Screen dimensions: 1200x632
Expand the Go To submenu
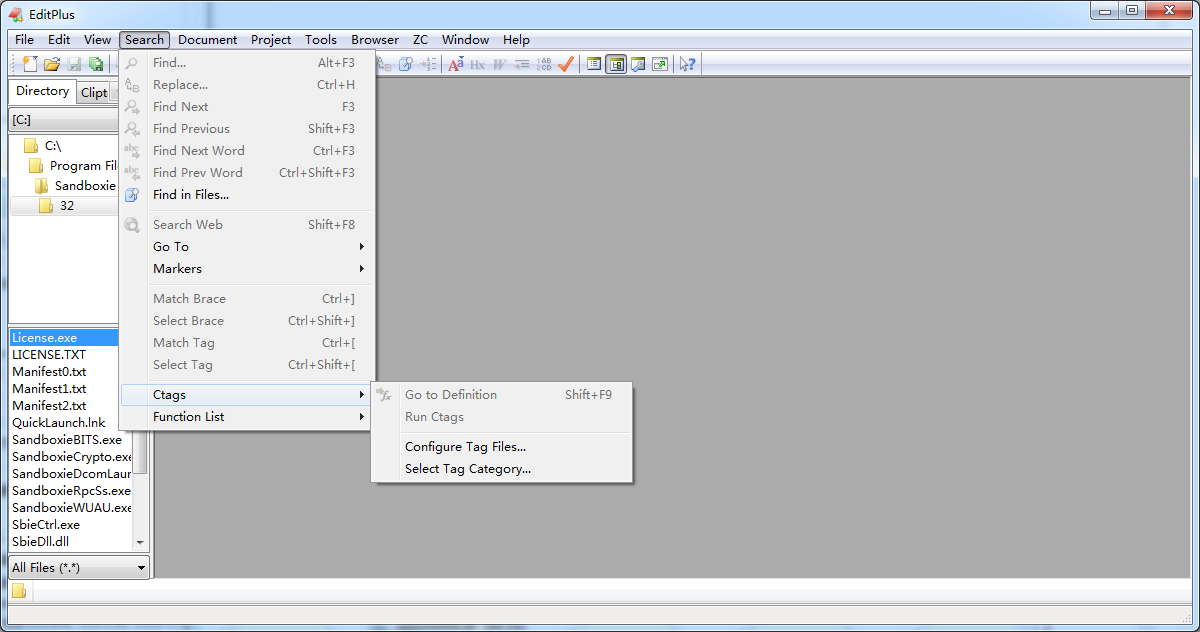(247, 247)
